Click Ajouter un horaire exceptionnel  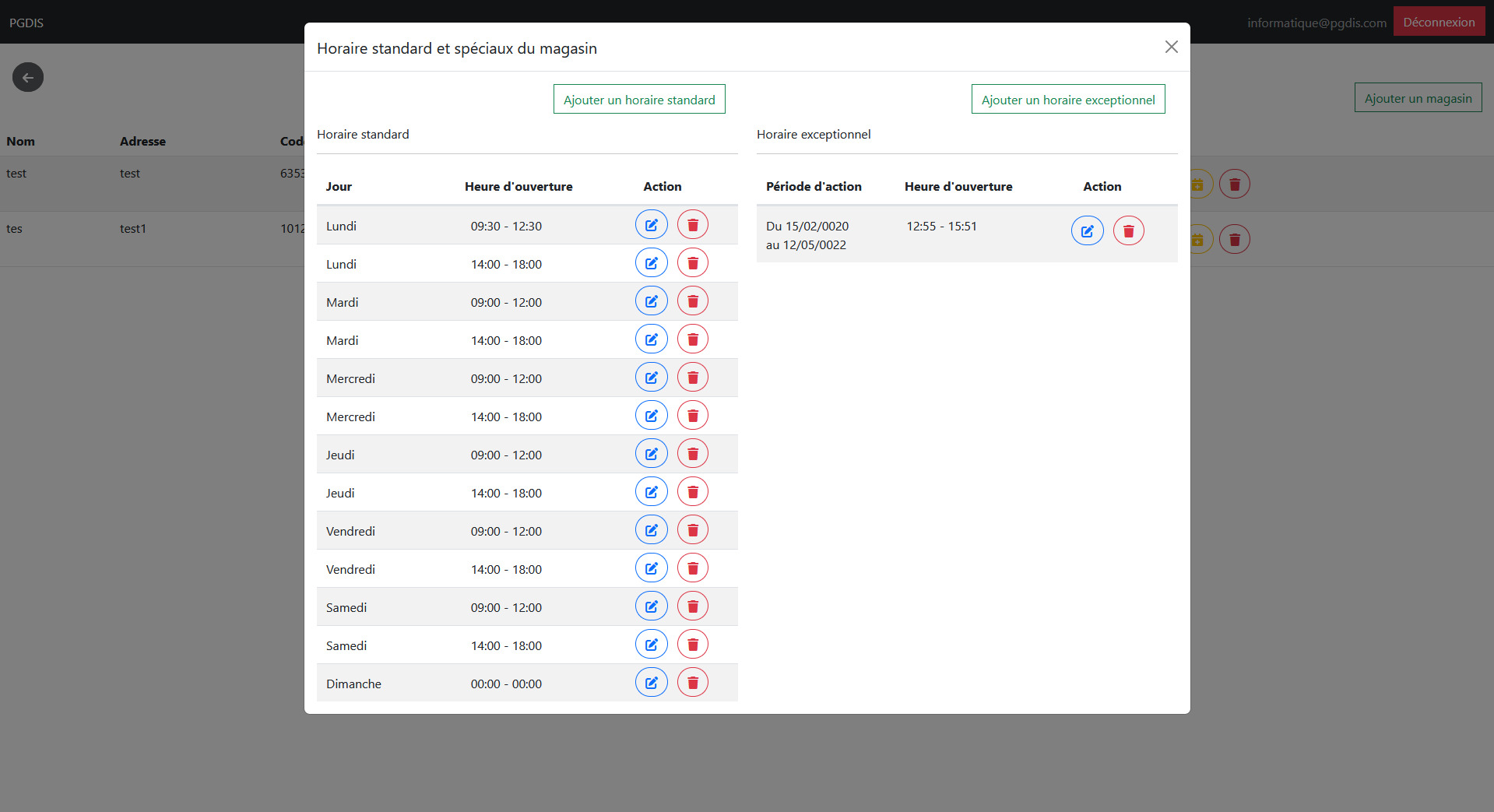[1067, 100]
